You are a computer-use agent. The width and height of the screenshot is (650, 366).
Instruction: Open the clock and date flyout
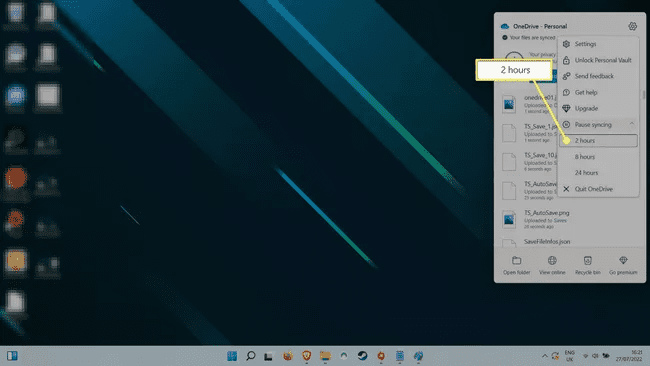click(629, 356)
